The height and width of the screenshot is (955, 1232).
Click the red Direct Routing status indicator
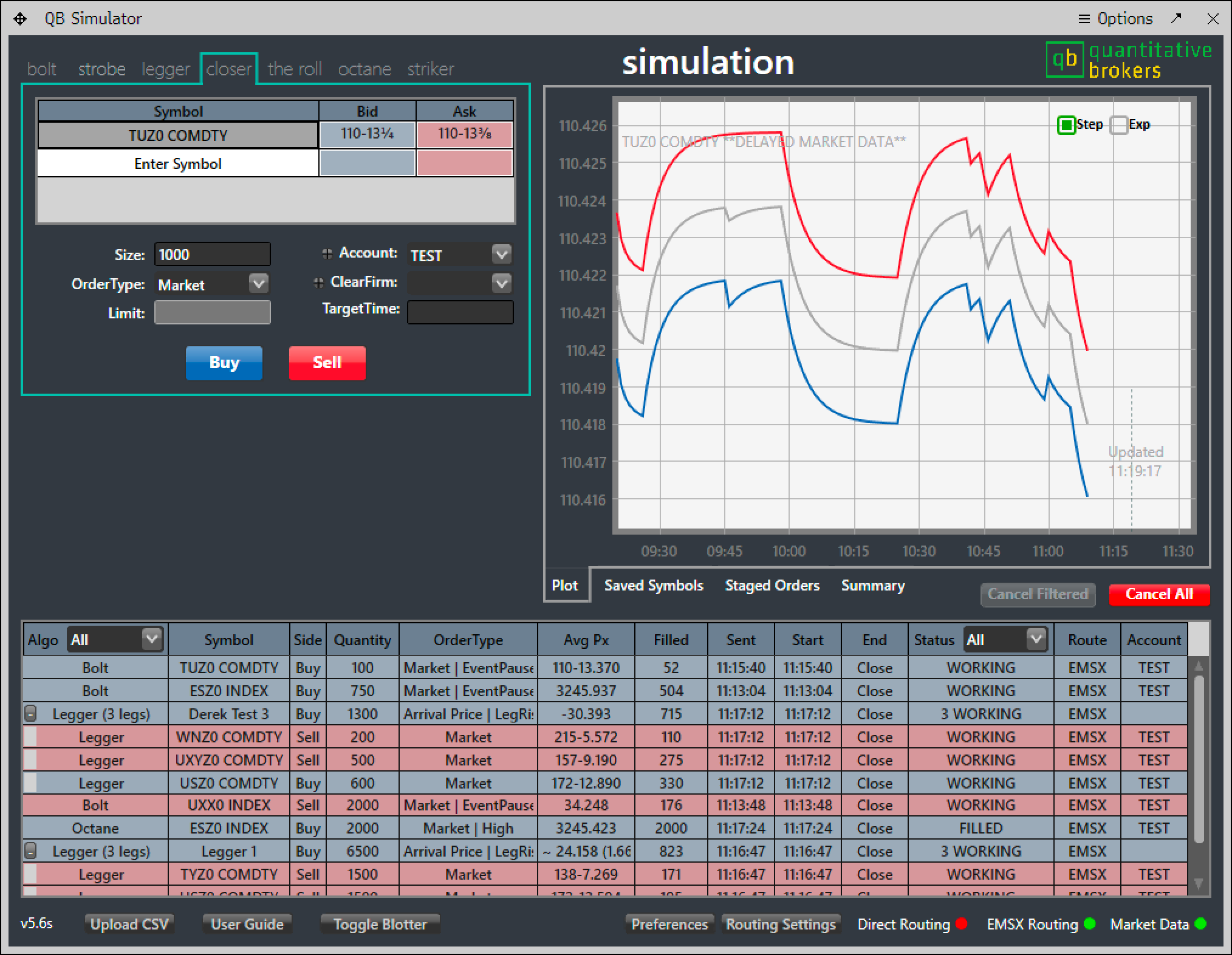[x=962, y=923]
